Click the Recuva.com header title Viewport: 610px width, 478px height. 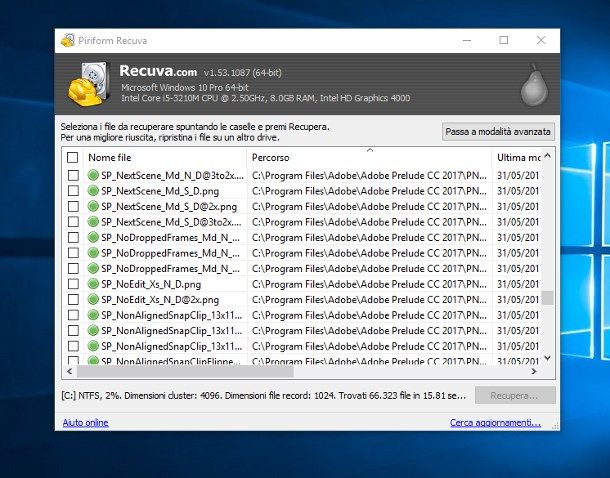coord(158,71)
